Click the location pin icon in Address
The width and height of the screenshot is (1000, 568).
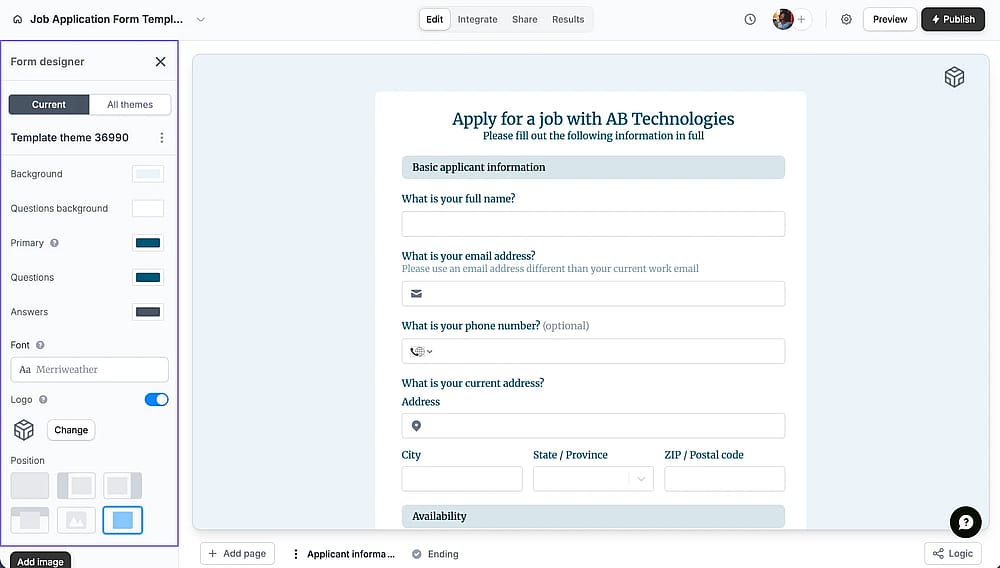tap(416, 426)
